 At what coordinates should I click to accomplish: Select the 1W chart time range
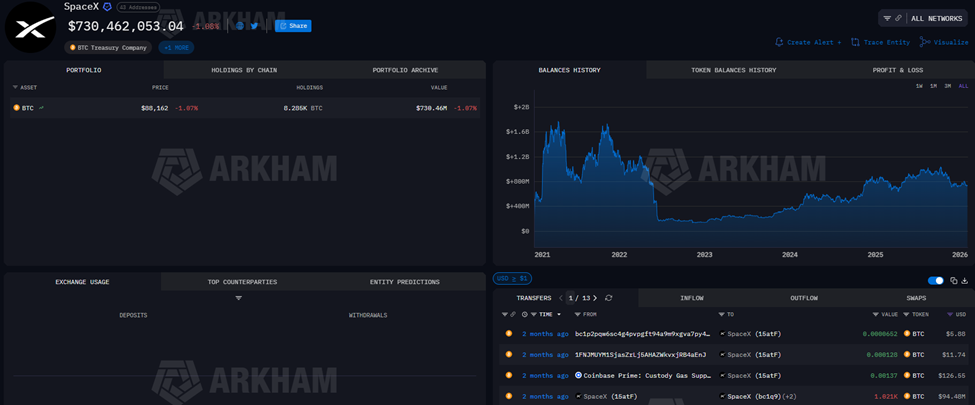point(919,86)
